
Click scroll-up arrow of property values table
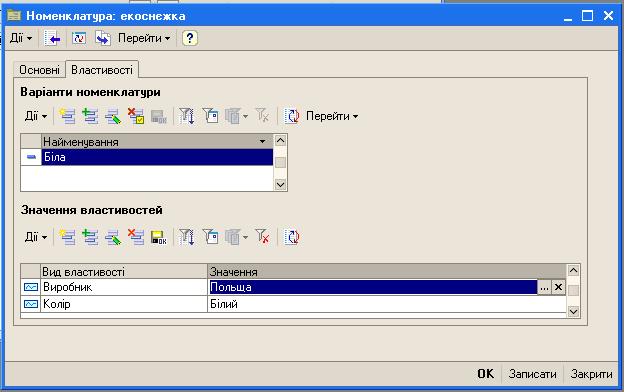[x=573, y=271]
